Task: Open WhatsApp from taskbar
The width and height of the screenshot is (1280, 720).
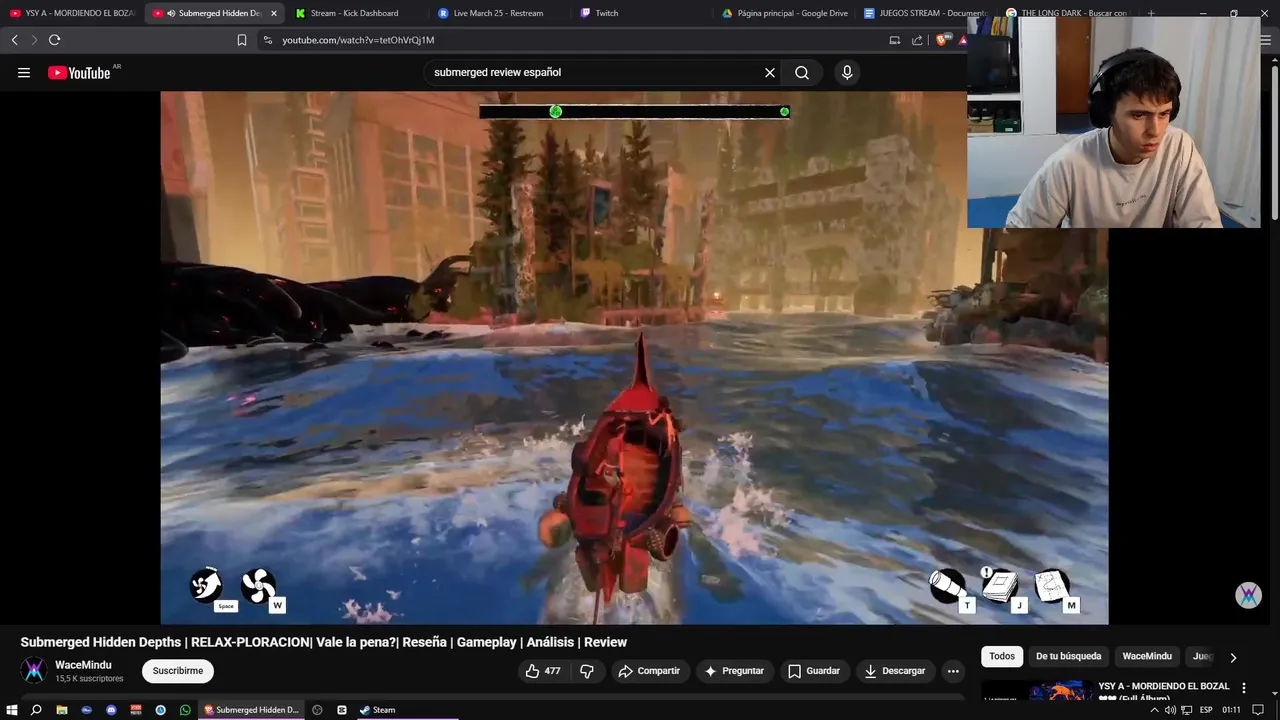Action: point(185,710)
